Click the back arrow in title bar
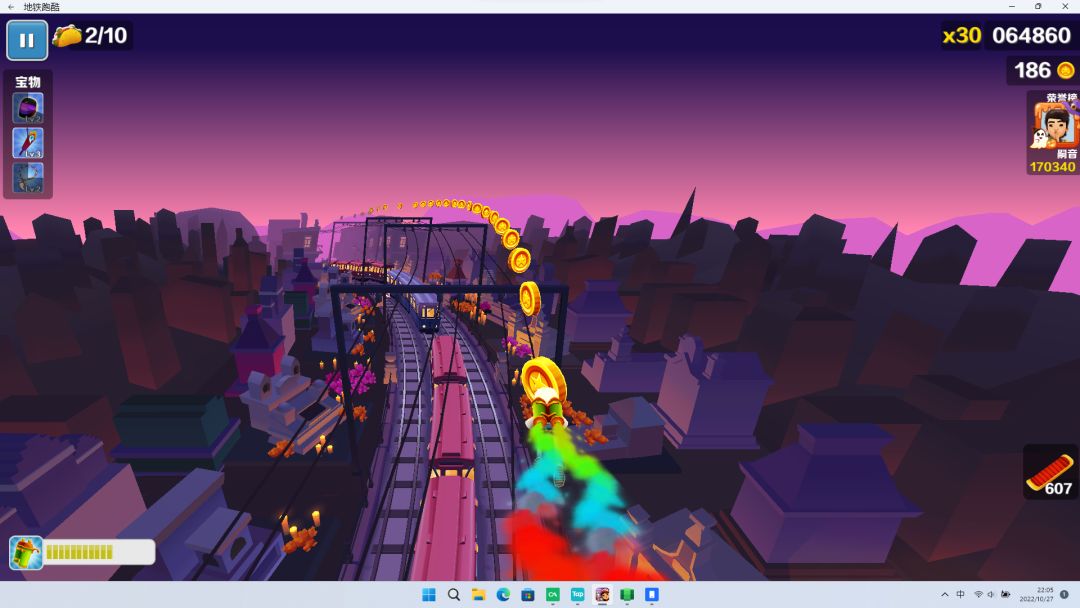The image size is (1080, 608). tap(10, 6)
